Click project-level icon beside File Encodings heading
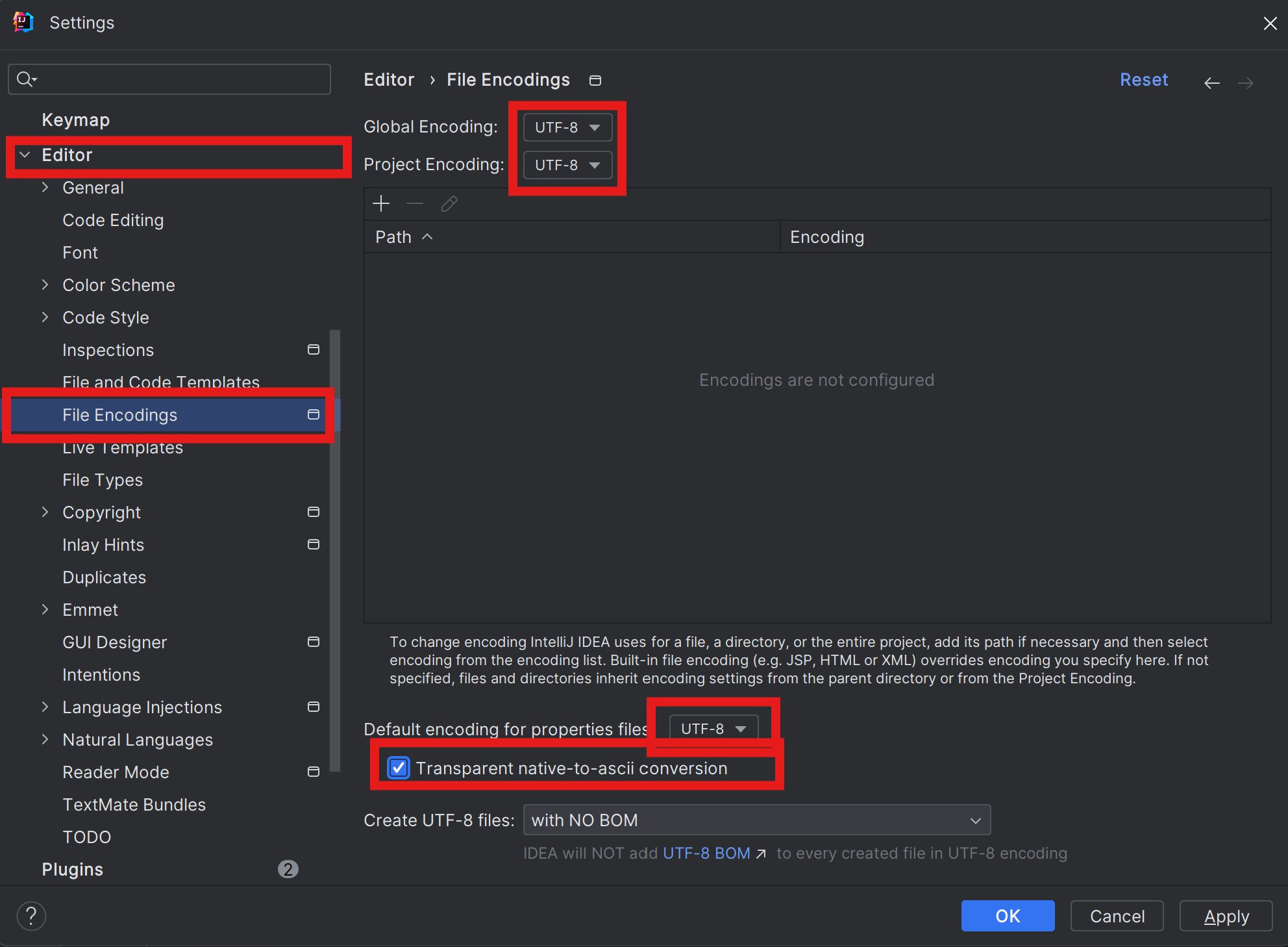Viewport: 1288px width, 947px height. pos(595,81)
